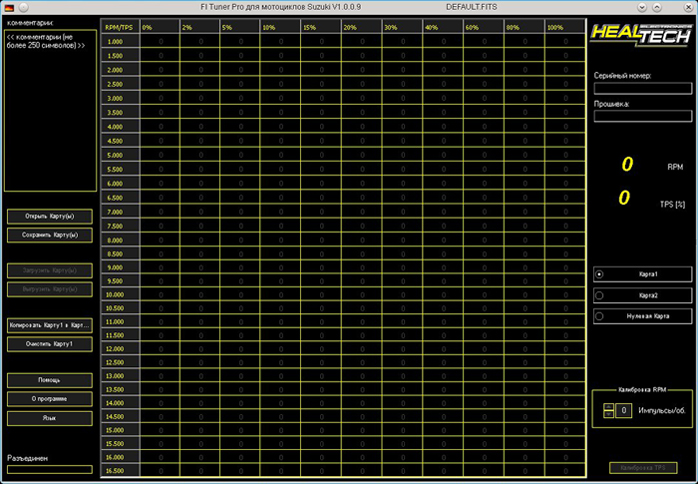
Task: Click the Загрузить Карту(ы) button
Action: tap(50, 271)
